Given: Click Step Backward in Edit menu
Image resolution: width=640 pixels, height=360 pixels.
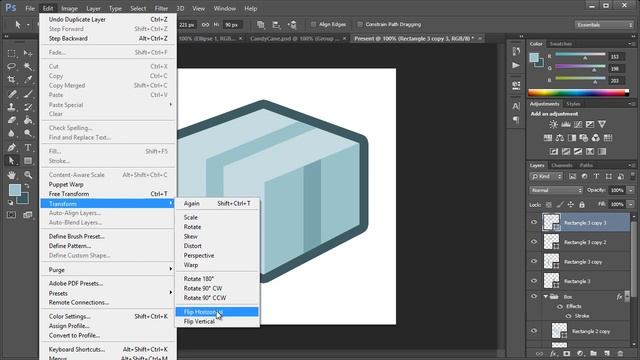Looking at the screenshot, I should click(108, 38).
